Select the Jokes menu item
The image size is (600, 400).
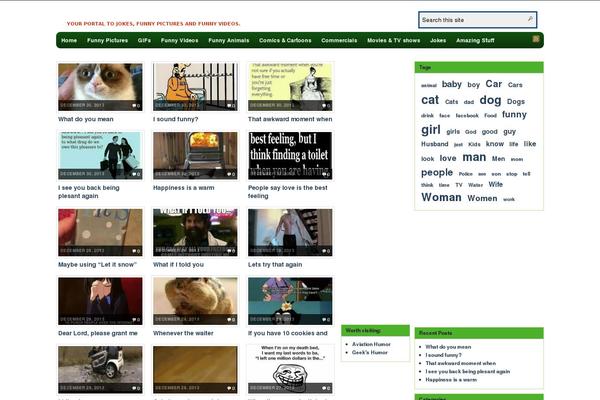[438, 40]
